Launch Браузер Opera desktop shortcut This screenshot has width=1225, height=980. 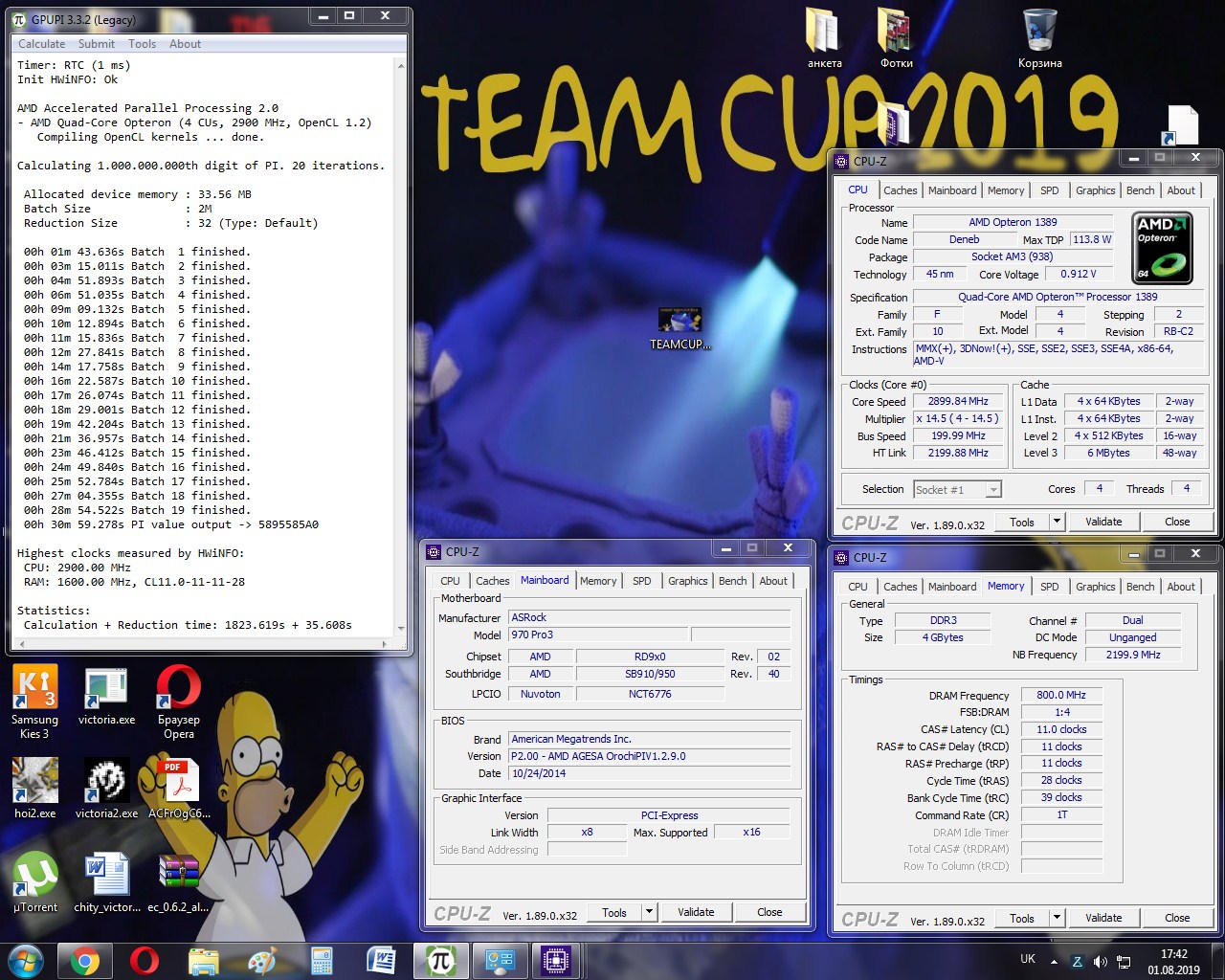tap(178, 702)
